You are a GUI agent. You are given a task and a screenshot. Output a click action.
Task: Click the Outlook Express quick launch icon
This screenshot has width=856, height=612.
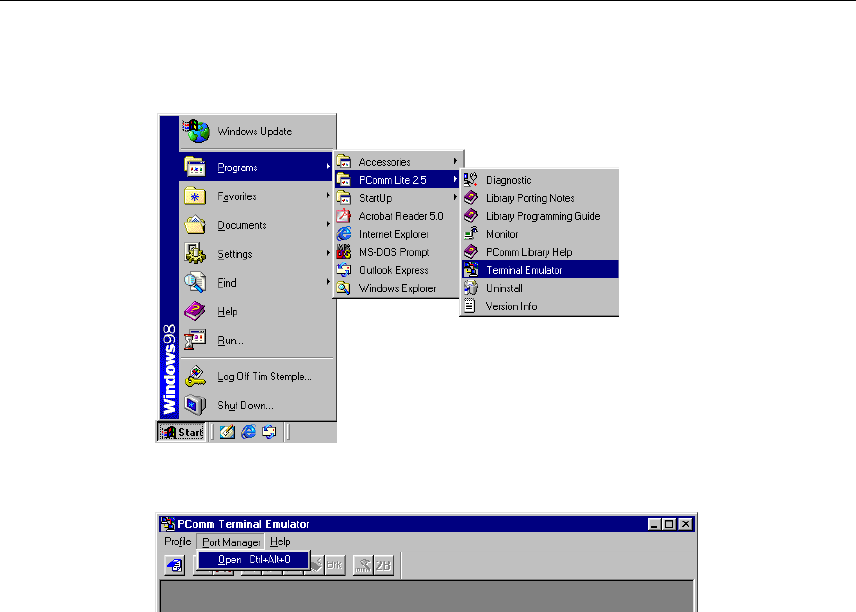[269, 432]
